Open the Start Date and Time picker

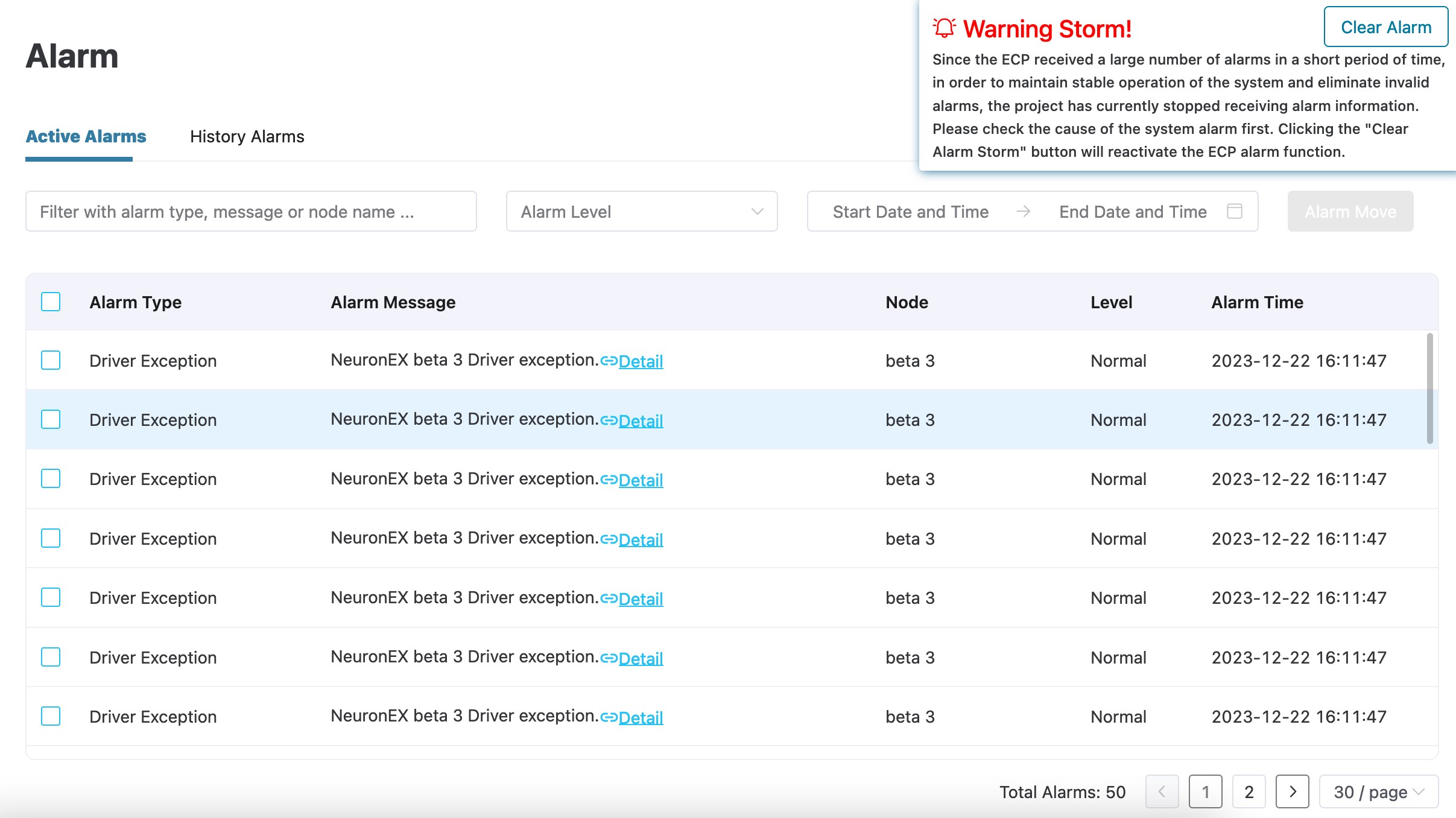coord(910,211)
